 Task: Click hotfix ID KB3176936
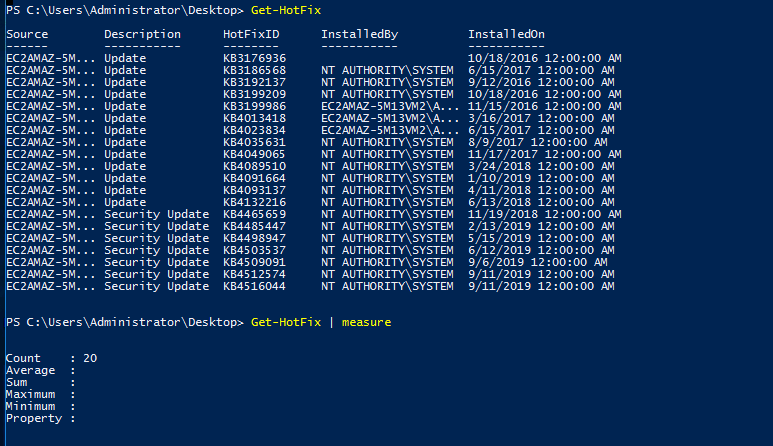pyautogui.click(x=254, y=58)
